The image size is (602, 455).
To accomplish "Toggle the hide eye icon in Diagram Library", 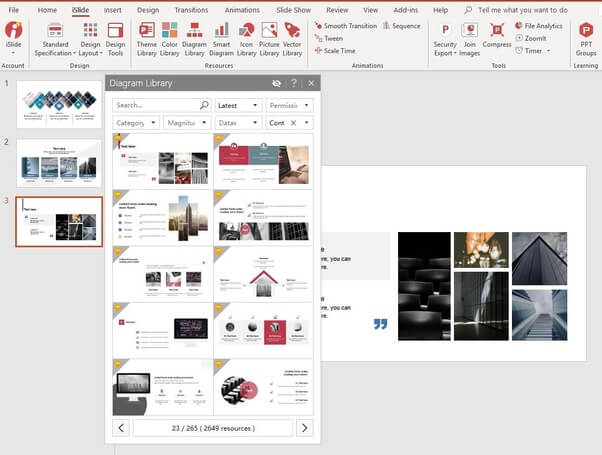I will point(276,83).
